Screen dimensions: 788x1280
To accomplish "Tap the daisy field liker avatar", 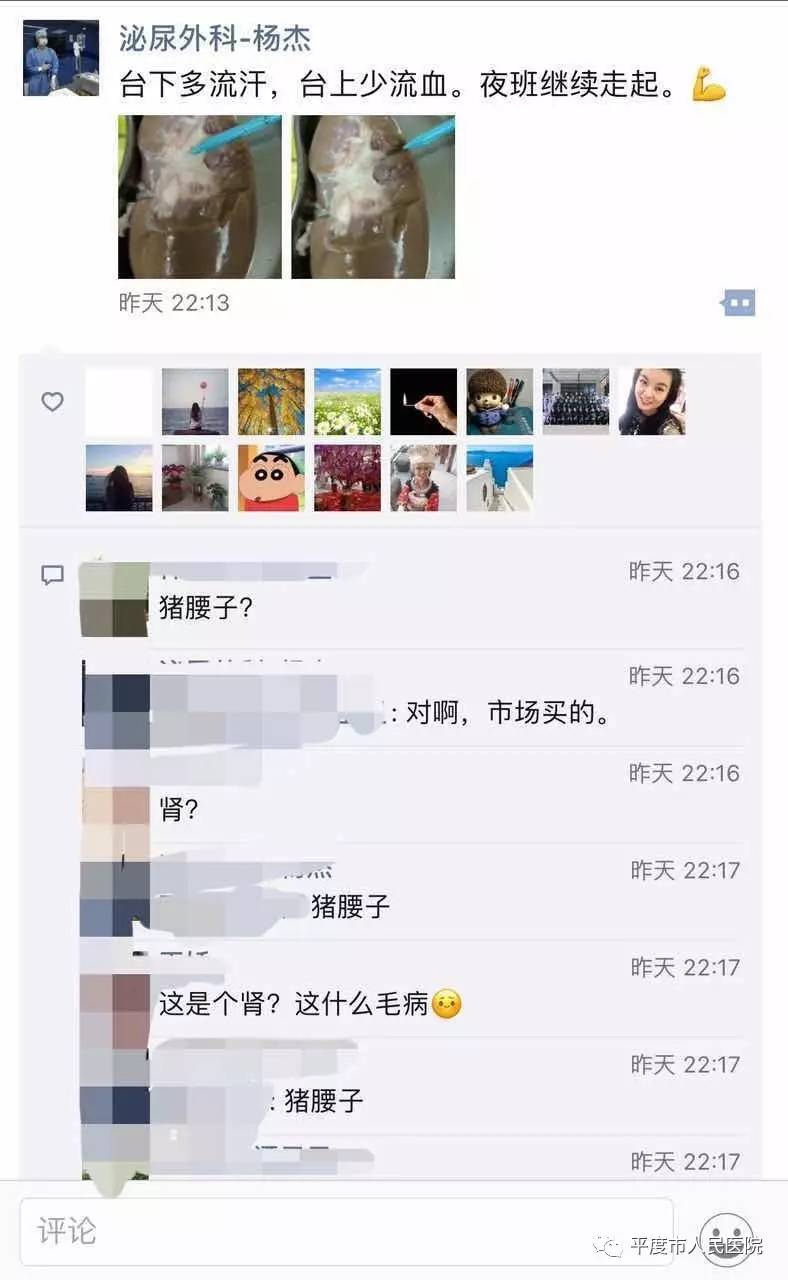I will pyautogui.click(x=348, y=402).
